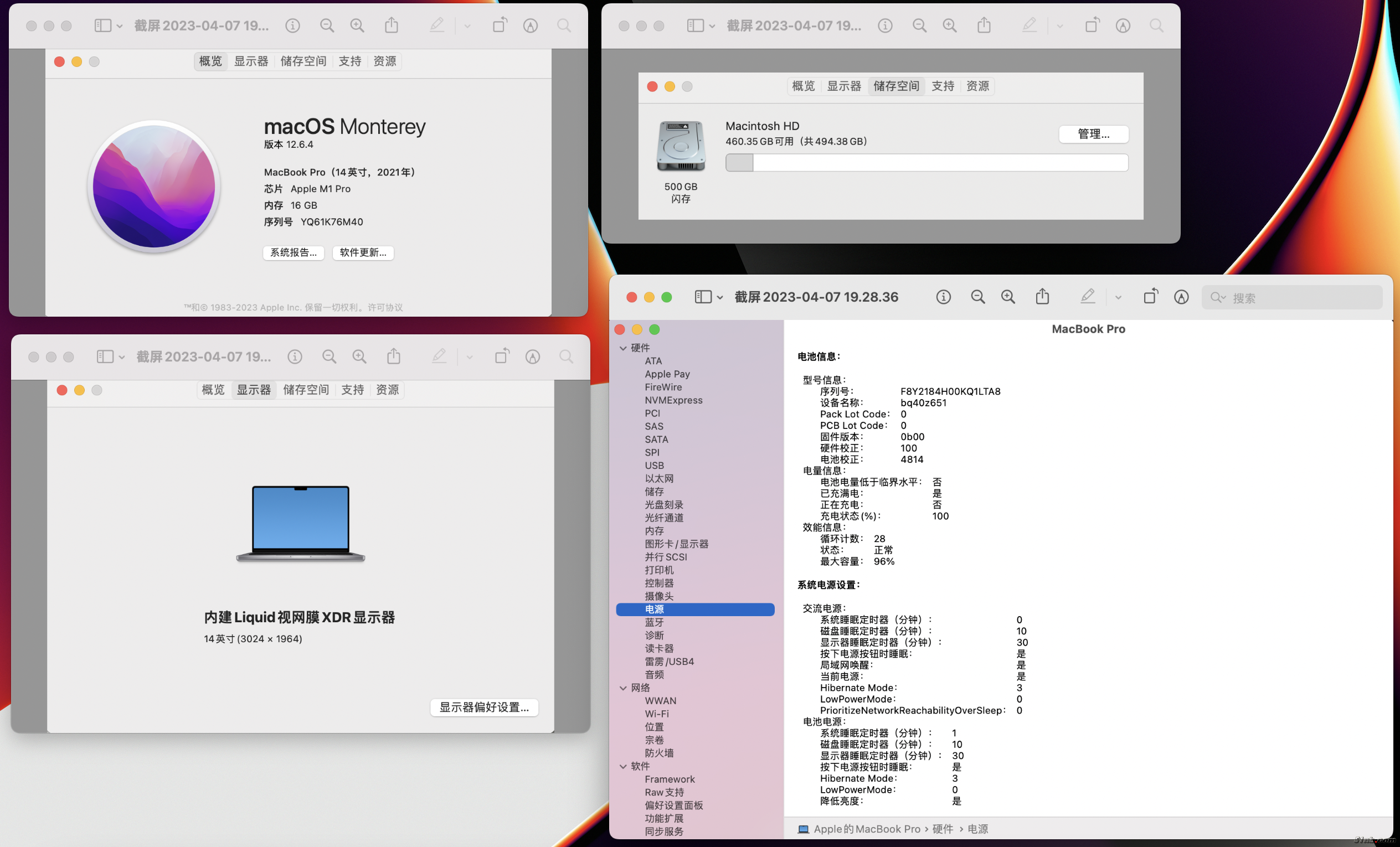Click the 管理... button for Macintosh HD
1400x847 pixels.
coord(1094,134)
